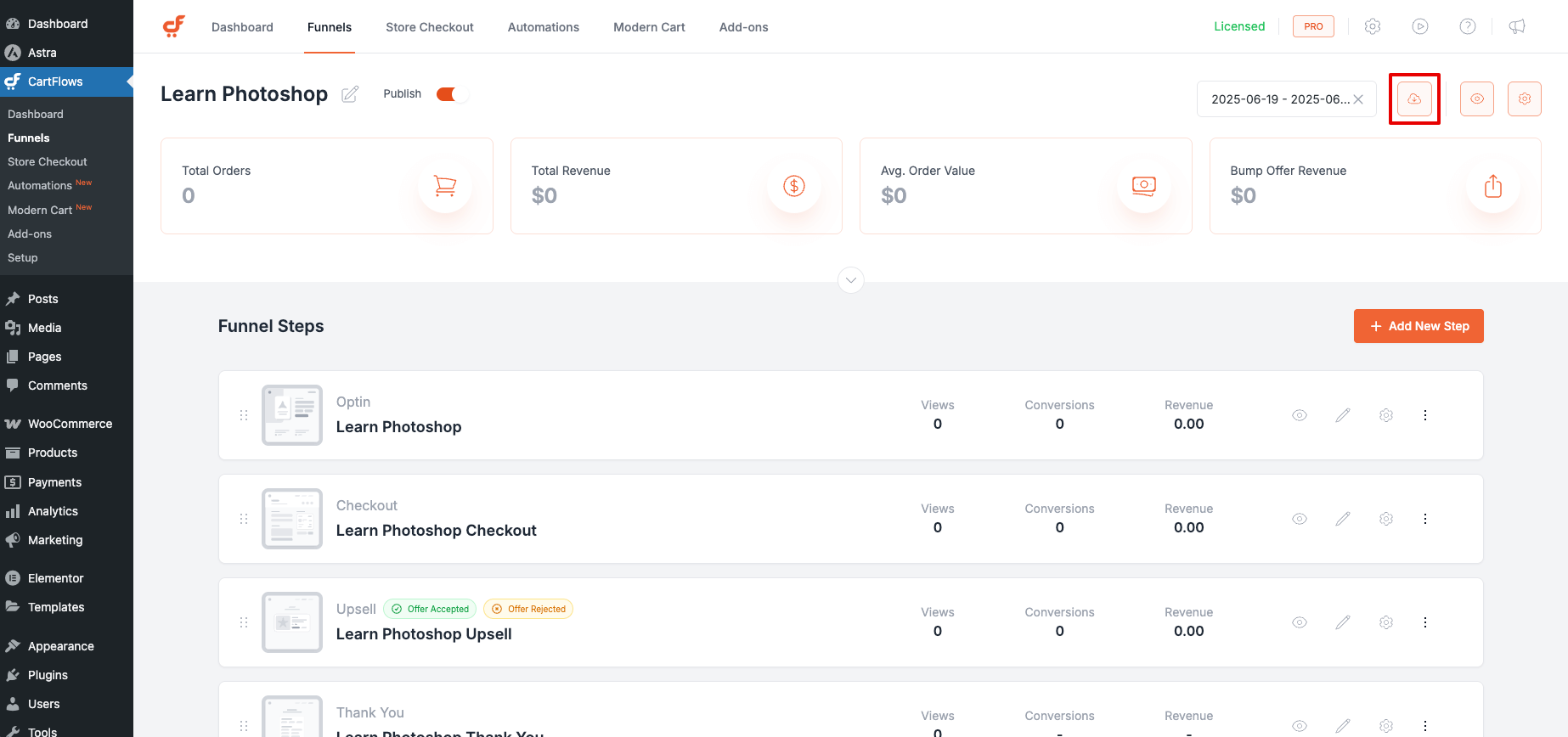View Optin step with eye icon
Image resolution: width=1568 pixels, height=737 pixels.
click(x=1300, y=415)
